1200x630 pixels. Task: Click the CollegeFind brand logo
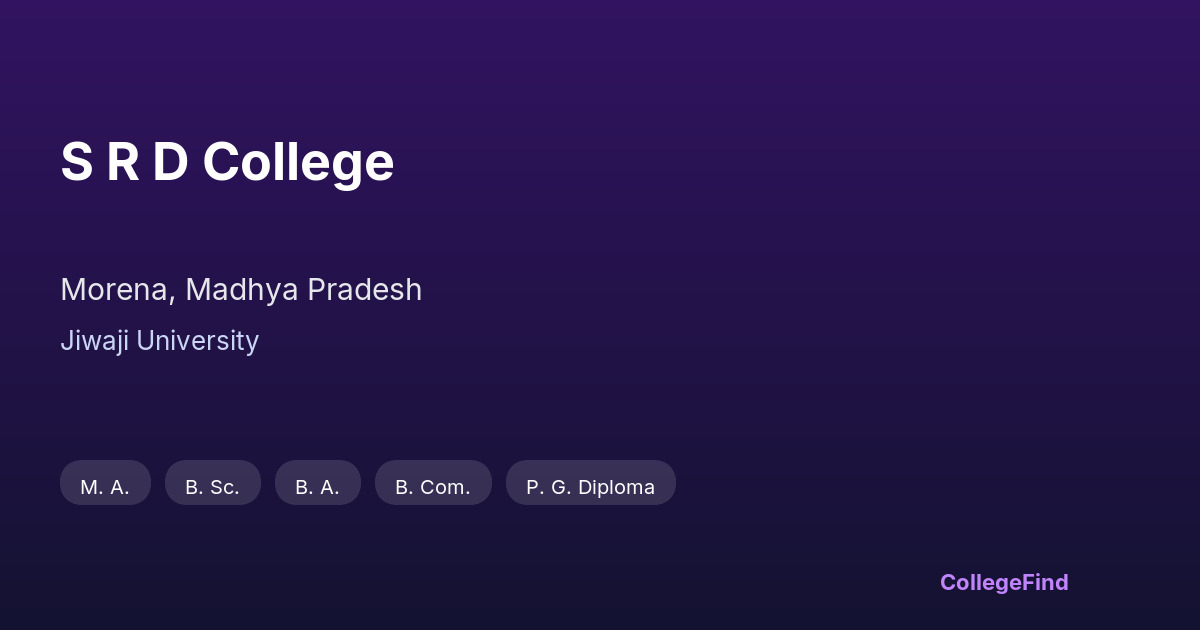pos(1003,582)
